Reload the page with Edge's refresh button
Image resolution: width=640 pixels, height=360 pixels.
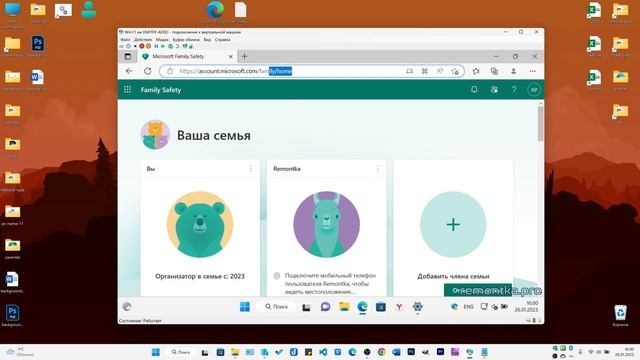click(147, 71)
